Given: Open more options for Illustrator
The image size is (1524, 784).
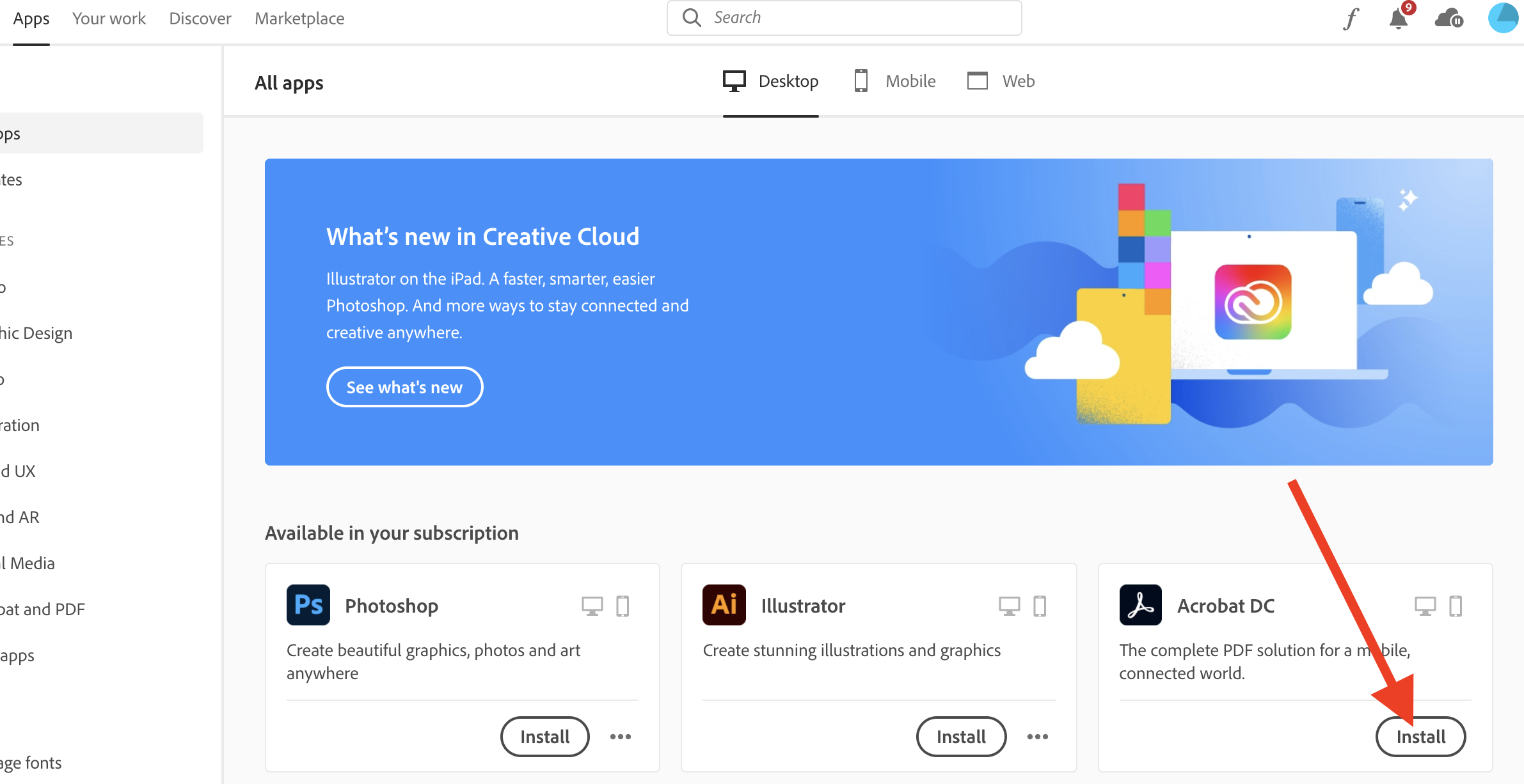Looking at the screenshot, I should 1037,737.
